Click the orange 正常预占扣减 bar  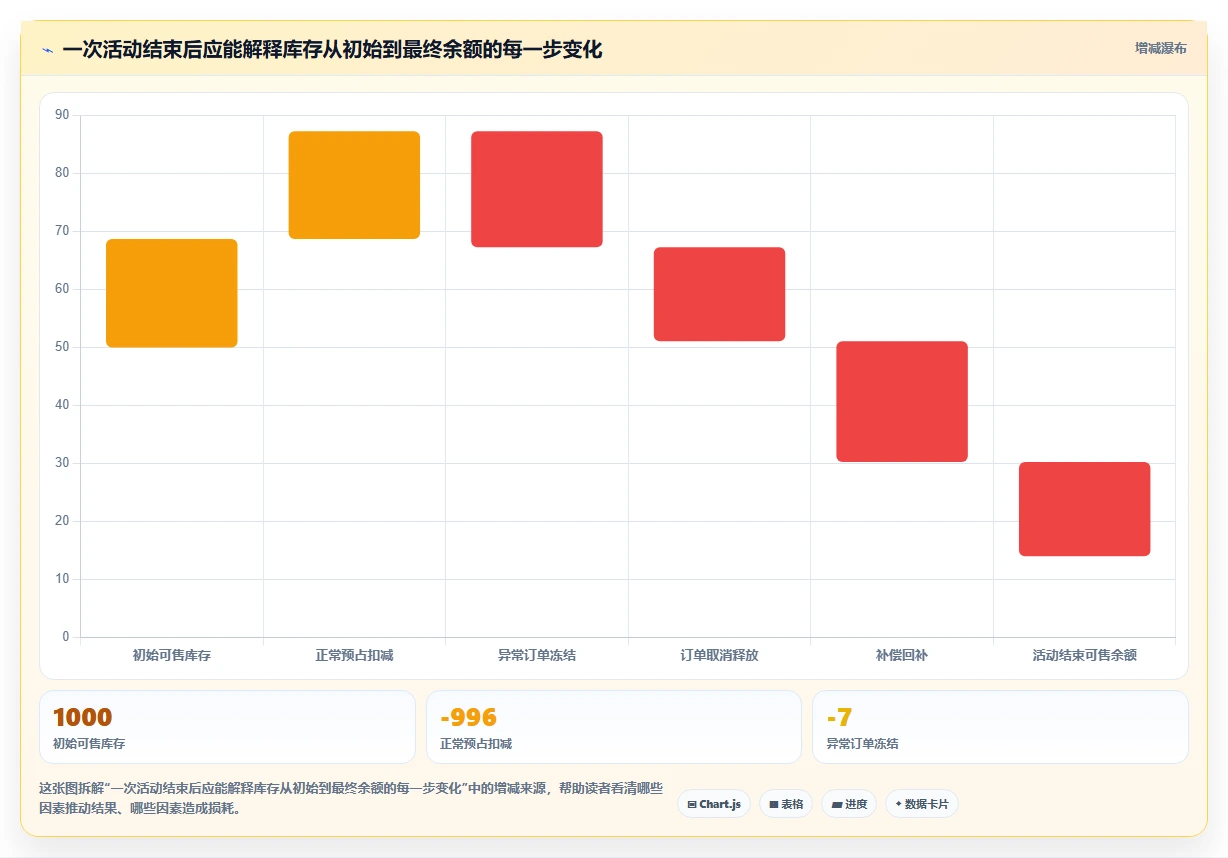coord(354,185)
